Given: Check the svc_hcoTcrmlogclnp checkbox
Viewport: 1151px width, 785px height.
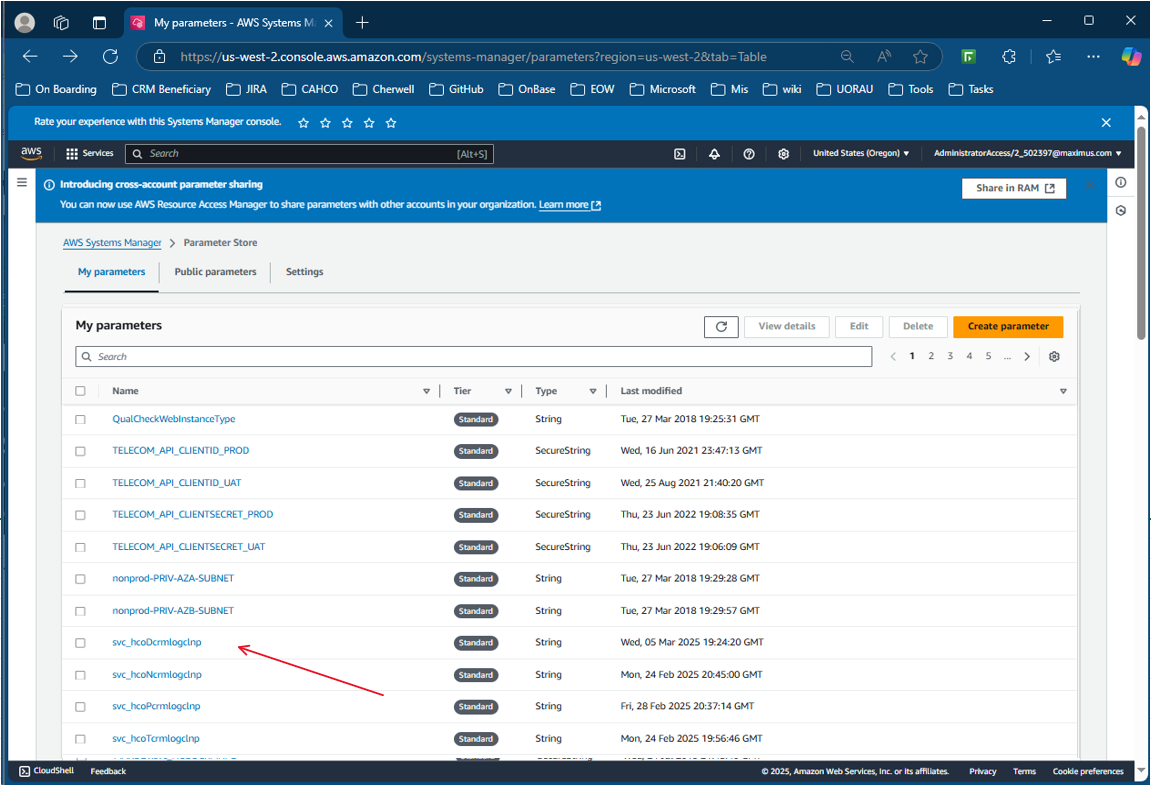Looking at the screenshot, I should (x=80, y=739).
